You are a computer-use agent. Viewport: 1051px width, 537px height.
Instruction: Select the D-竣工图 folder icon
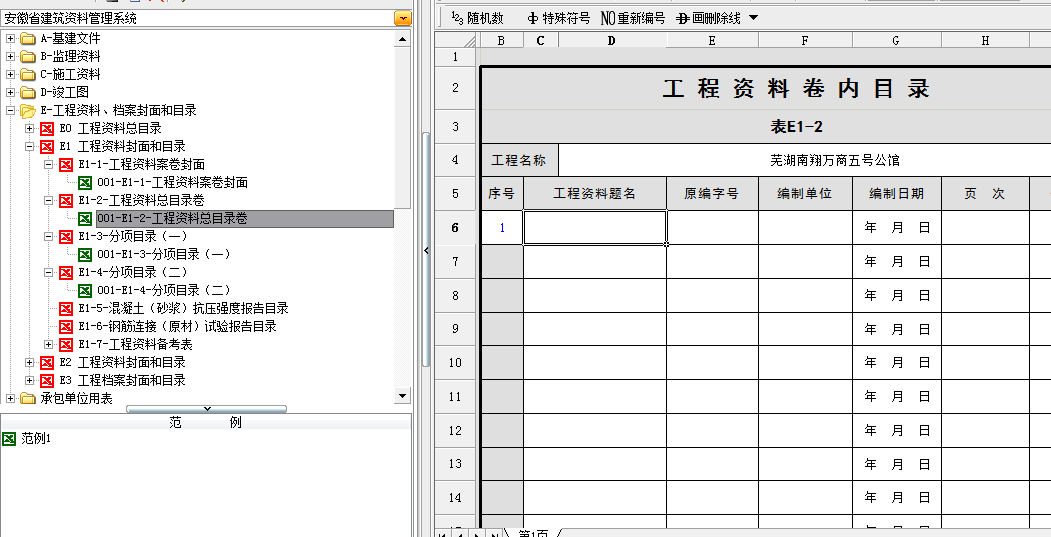(x=27, y=93)
